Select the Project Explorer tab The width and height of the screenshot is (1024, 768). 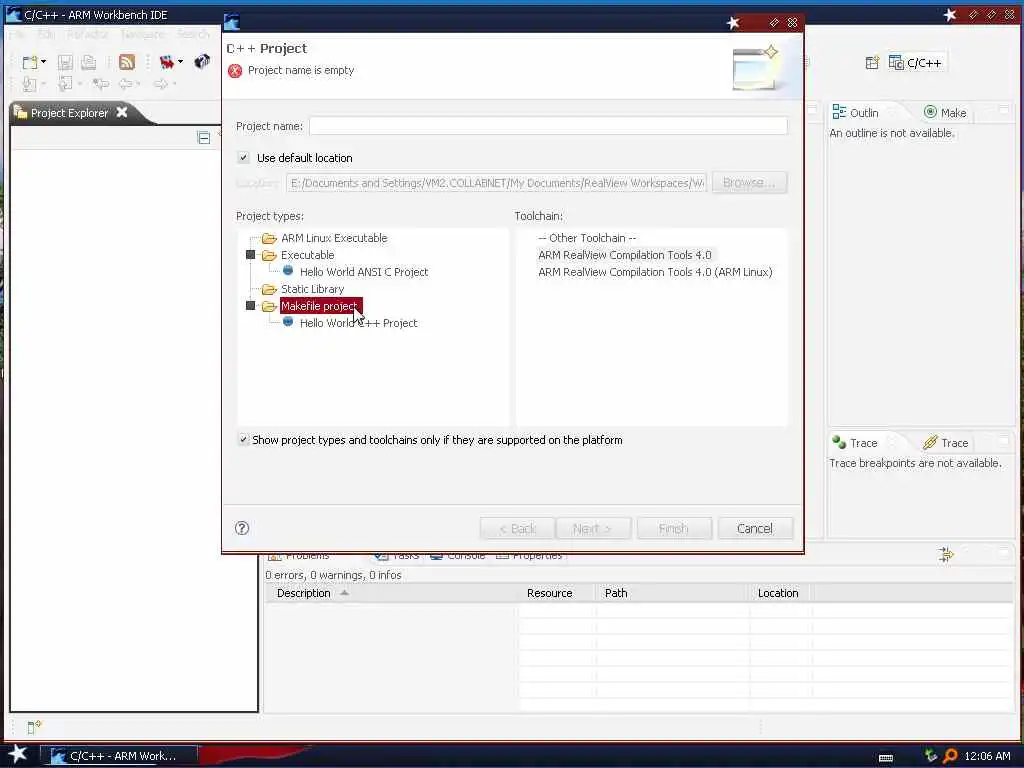coord(69,113)
